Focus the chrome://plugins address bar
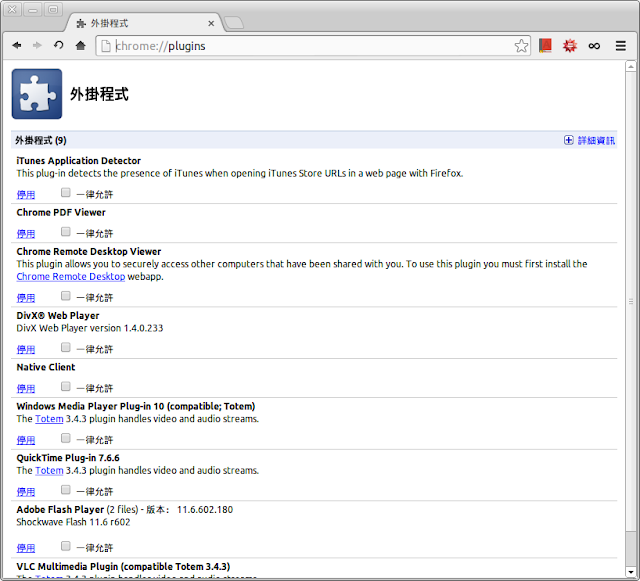Screen dimensions: 640x581 pos(312,46)
